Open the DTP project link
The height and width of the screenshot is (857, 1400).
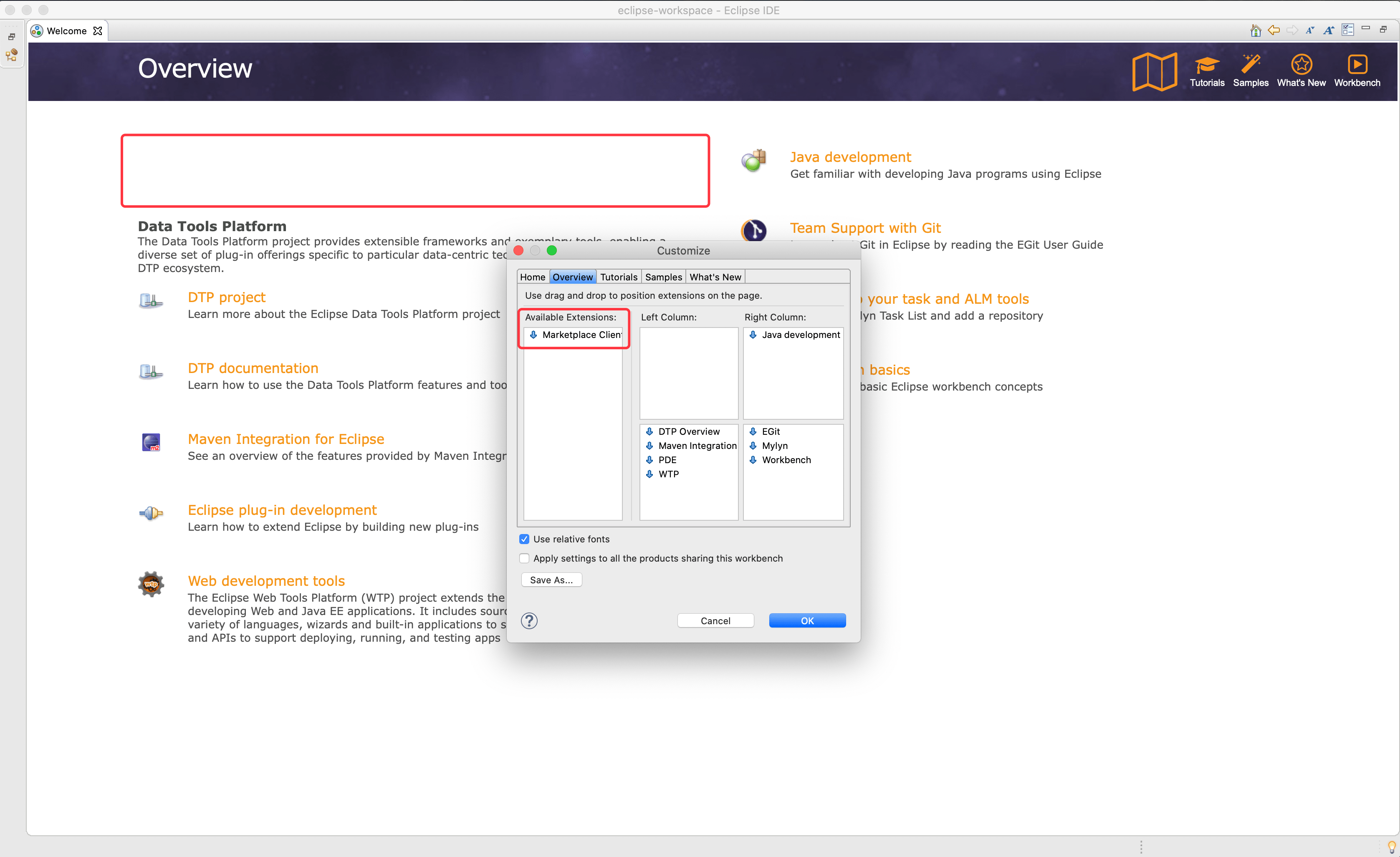[226, 297]
